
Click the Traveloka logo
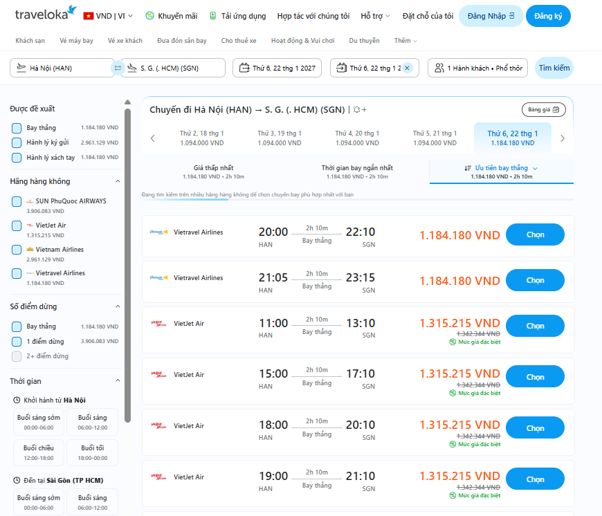46,13
